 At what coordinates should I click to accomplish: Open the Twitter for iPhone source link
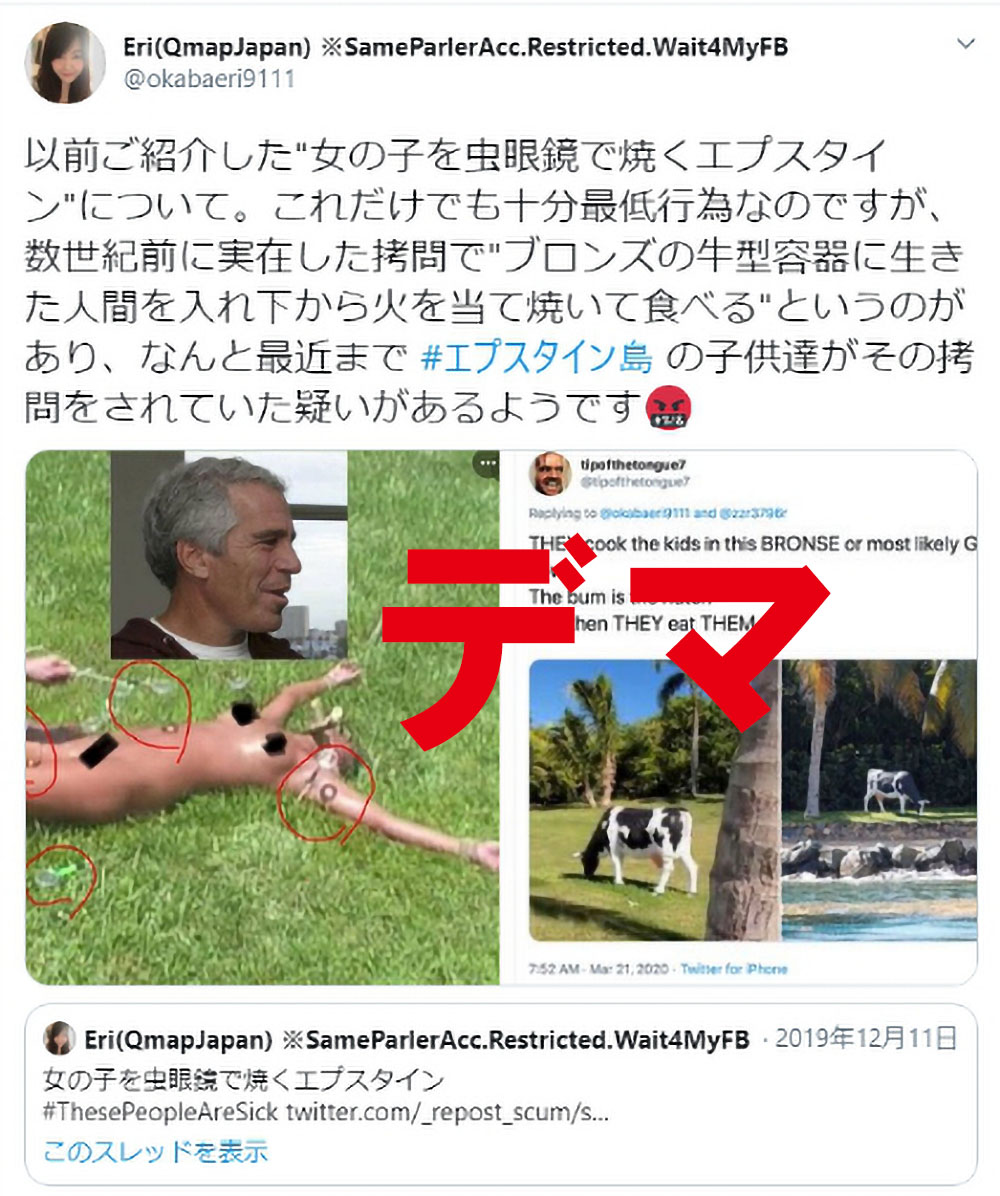(x=734, y=969)
